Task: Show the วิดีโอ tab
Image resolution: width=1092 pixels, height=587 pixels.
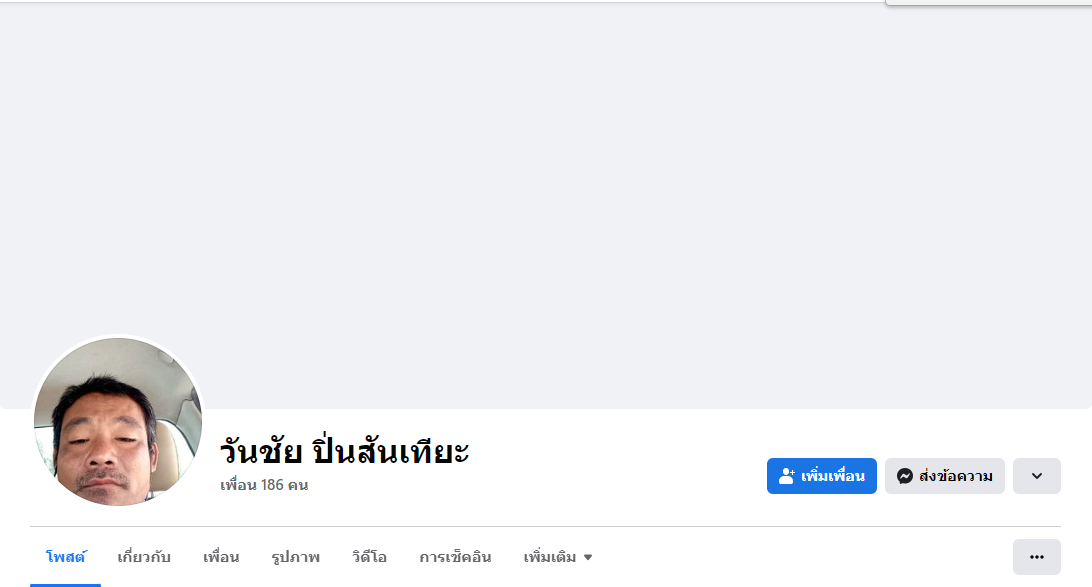Action: [x=369, y=557]
